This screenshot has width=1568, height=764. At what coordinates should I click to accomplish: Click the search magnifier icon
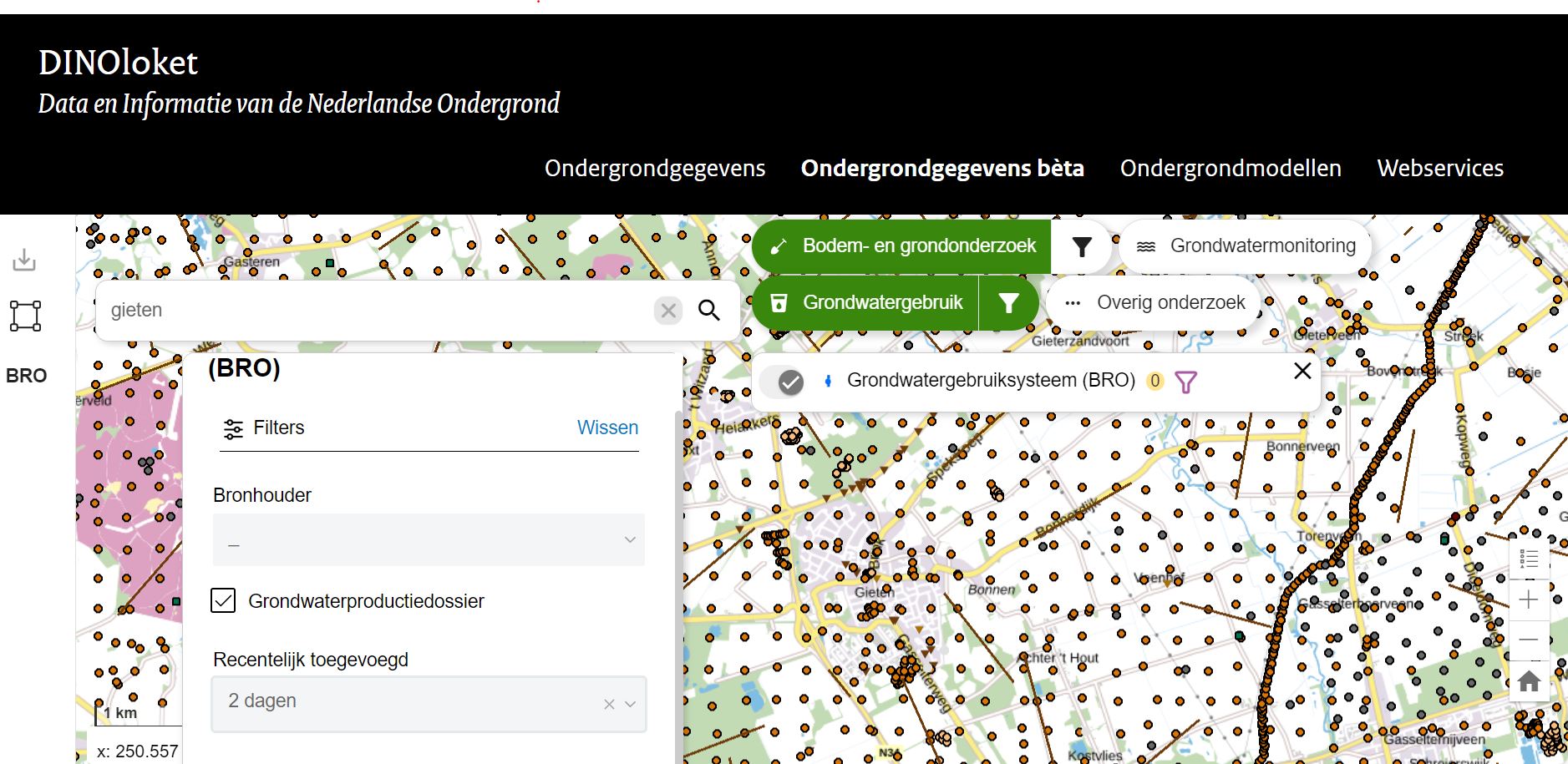708,311
